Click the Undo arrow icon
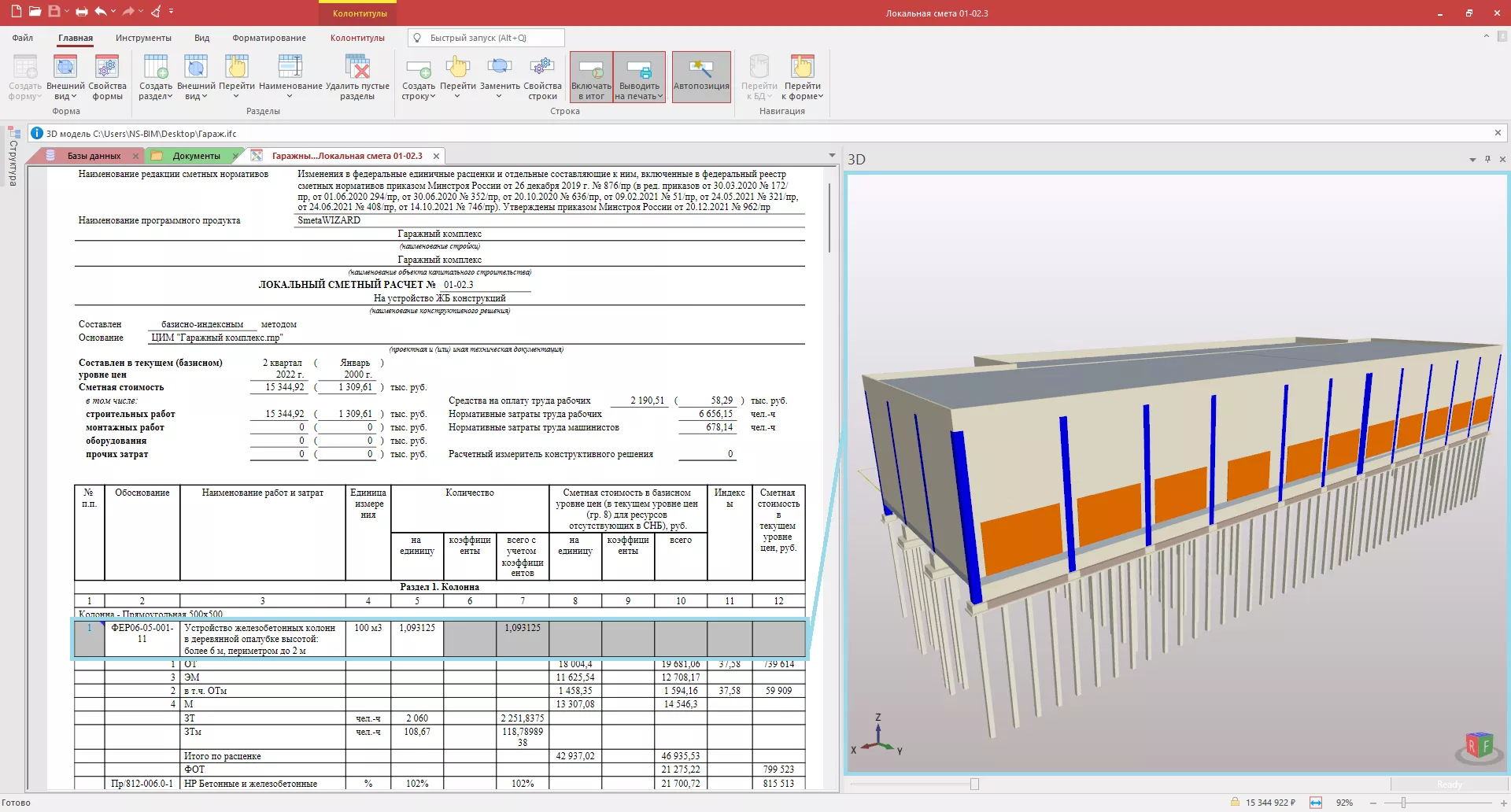The image size is (1511, 812). (101, 12)
